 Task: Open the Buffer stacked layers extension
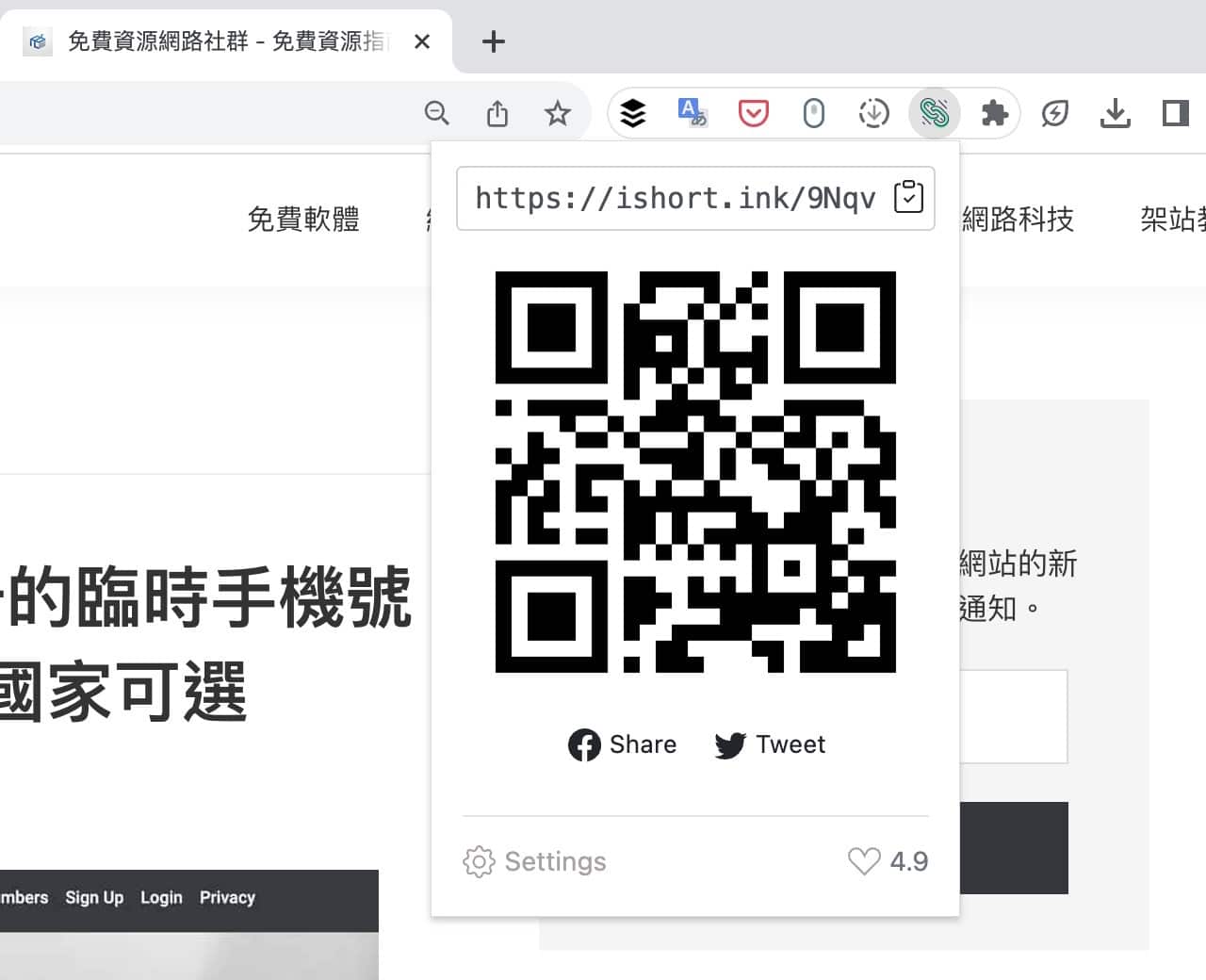pyautogui.click(x=633, y=114)
